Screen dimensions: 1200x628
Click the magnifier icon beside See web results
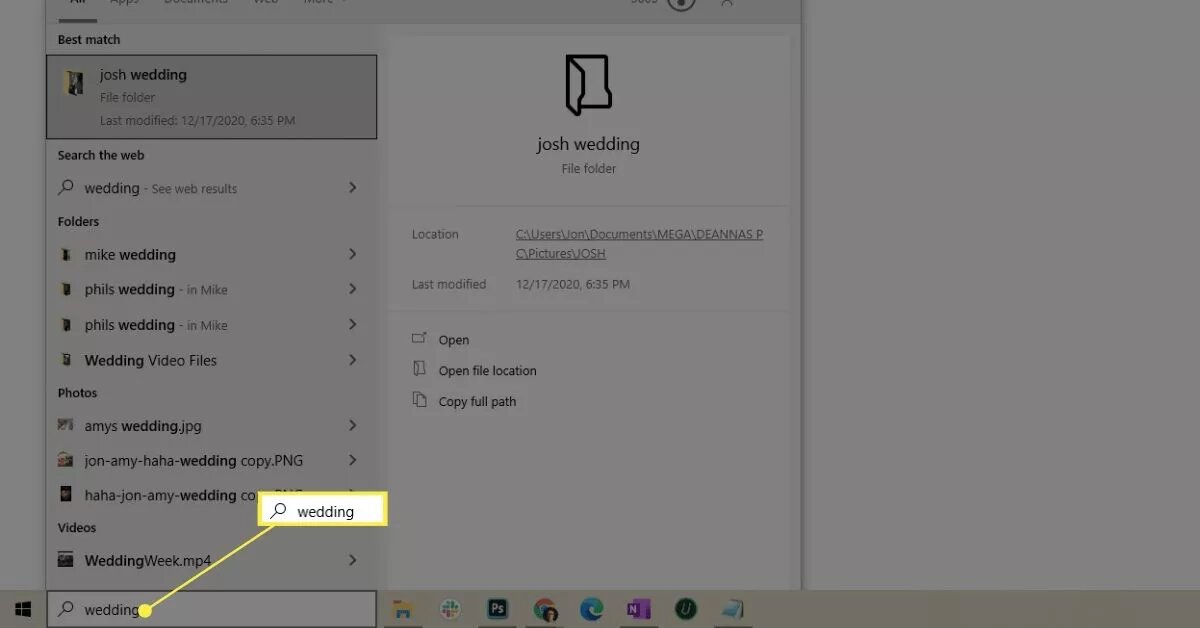(66, 187)
